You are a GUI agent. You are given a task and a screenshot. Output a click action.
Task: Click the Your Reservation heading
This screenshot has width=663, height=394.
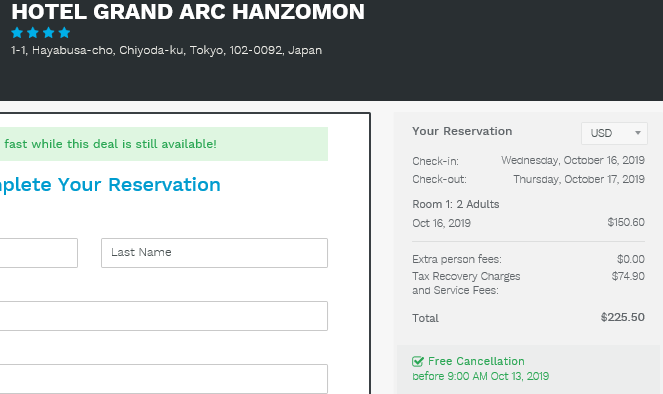pos(462,131)
